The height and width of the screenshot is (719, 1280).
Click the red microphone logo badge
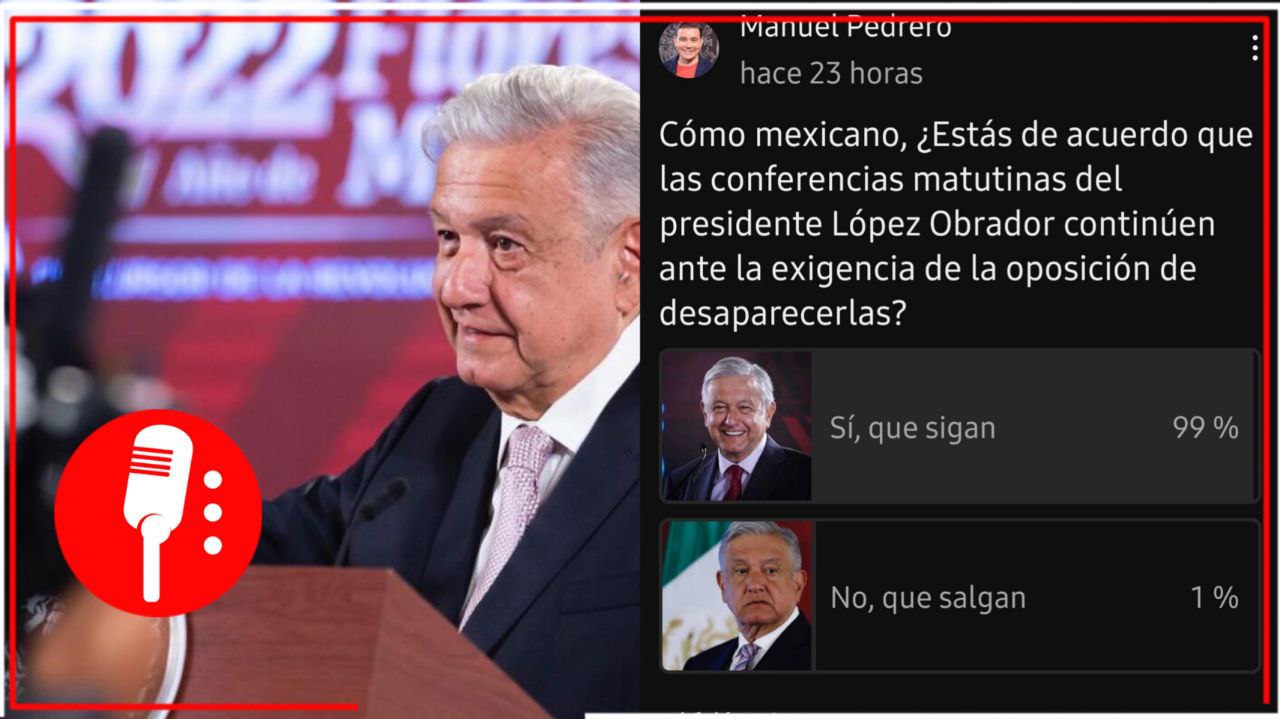(158, 512)
